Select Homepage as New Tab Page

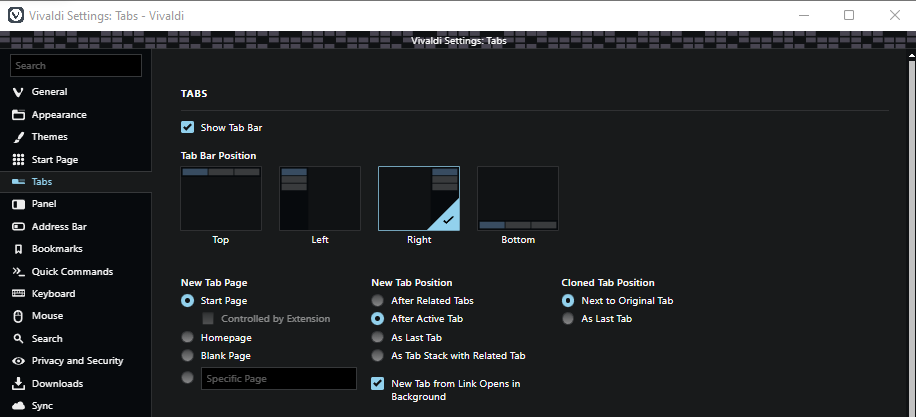click(188, 338)
